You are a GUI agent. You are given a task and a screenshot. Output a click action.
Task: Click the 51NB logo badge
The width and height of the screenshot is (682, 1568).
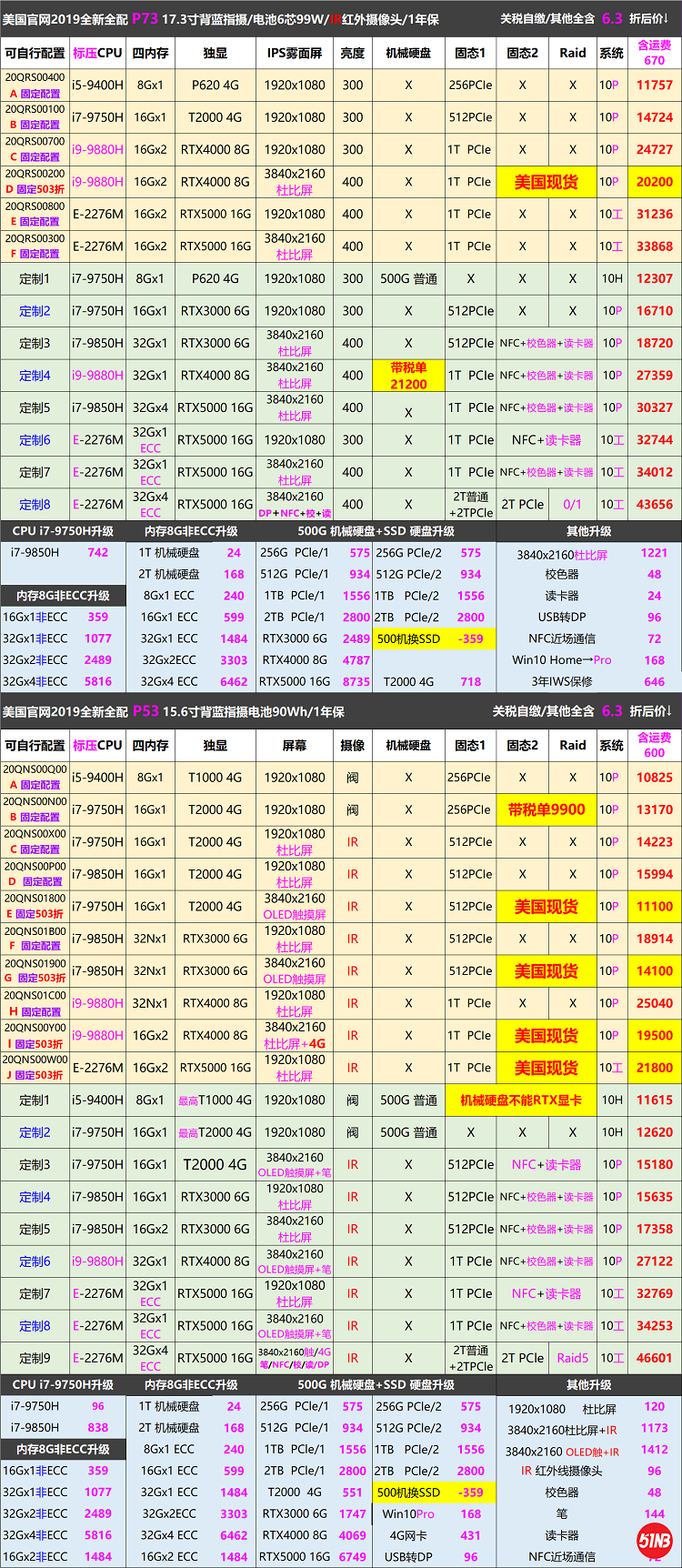[x=654, y=1541]
